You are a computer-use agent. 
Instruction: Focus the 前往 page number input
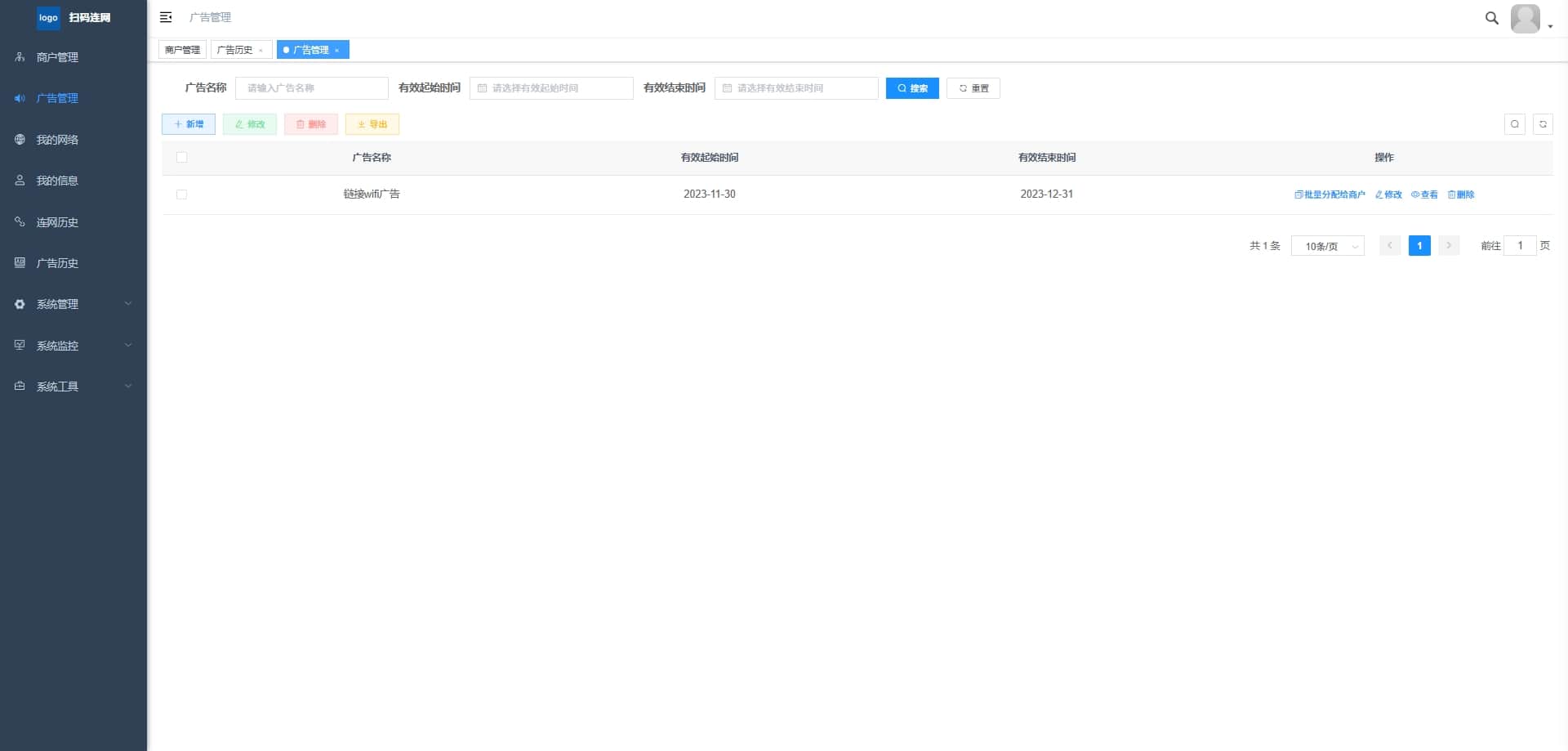[1520, 246]
